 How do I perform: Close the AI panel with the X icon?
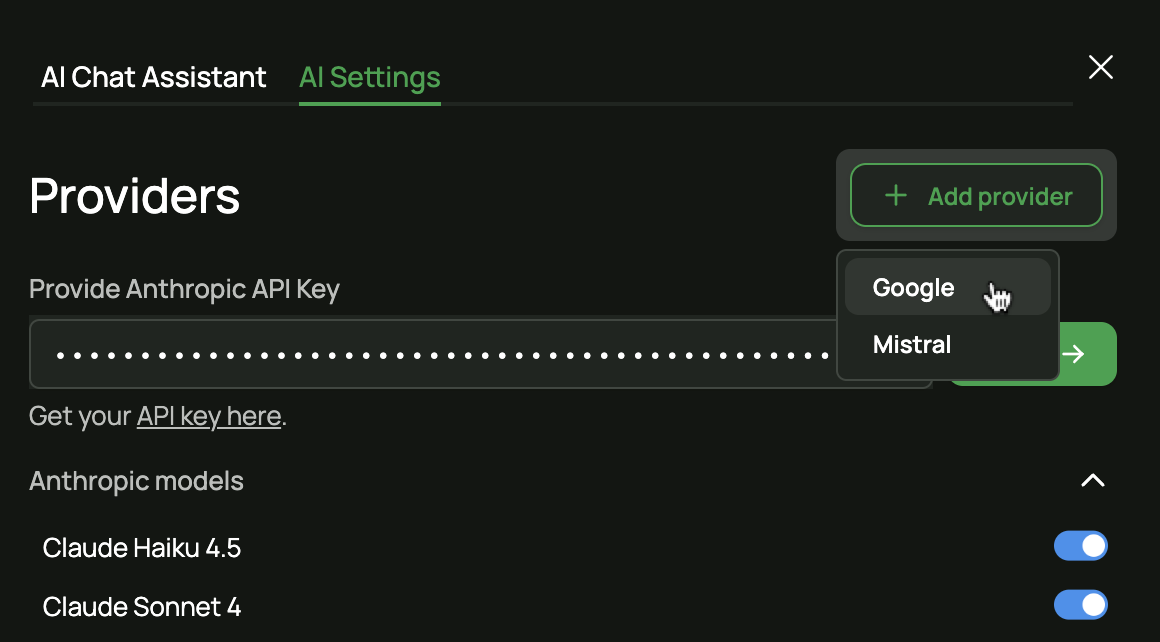pyautogui.click(x=1100, y=67)
